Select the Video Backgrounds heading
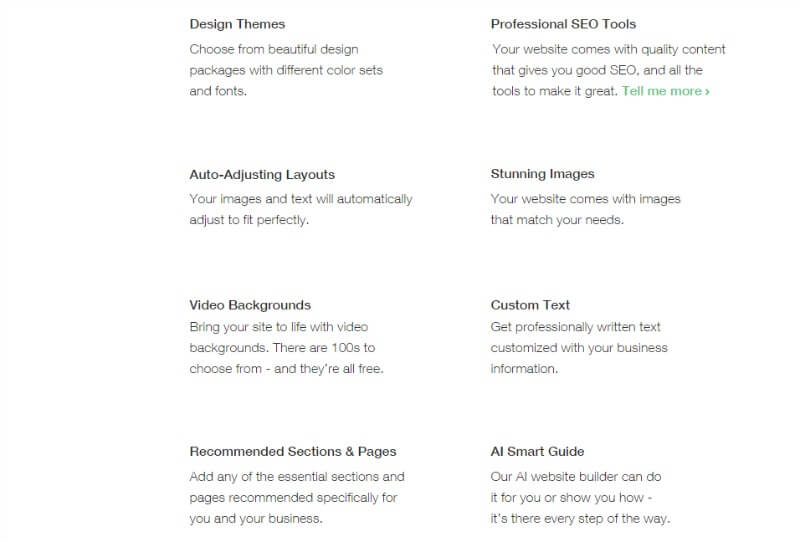 point(250,305)
